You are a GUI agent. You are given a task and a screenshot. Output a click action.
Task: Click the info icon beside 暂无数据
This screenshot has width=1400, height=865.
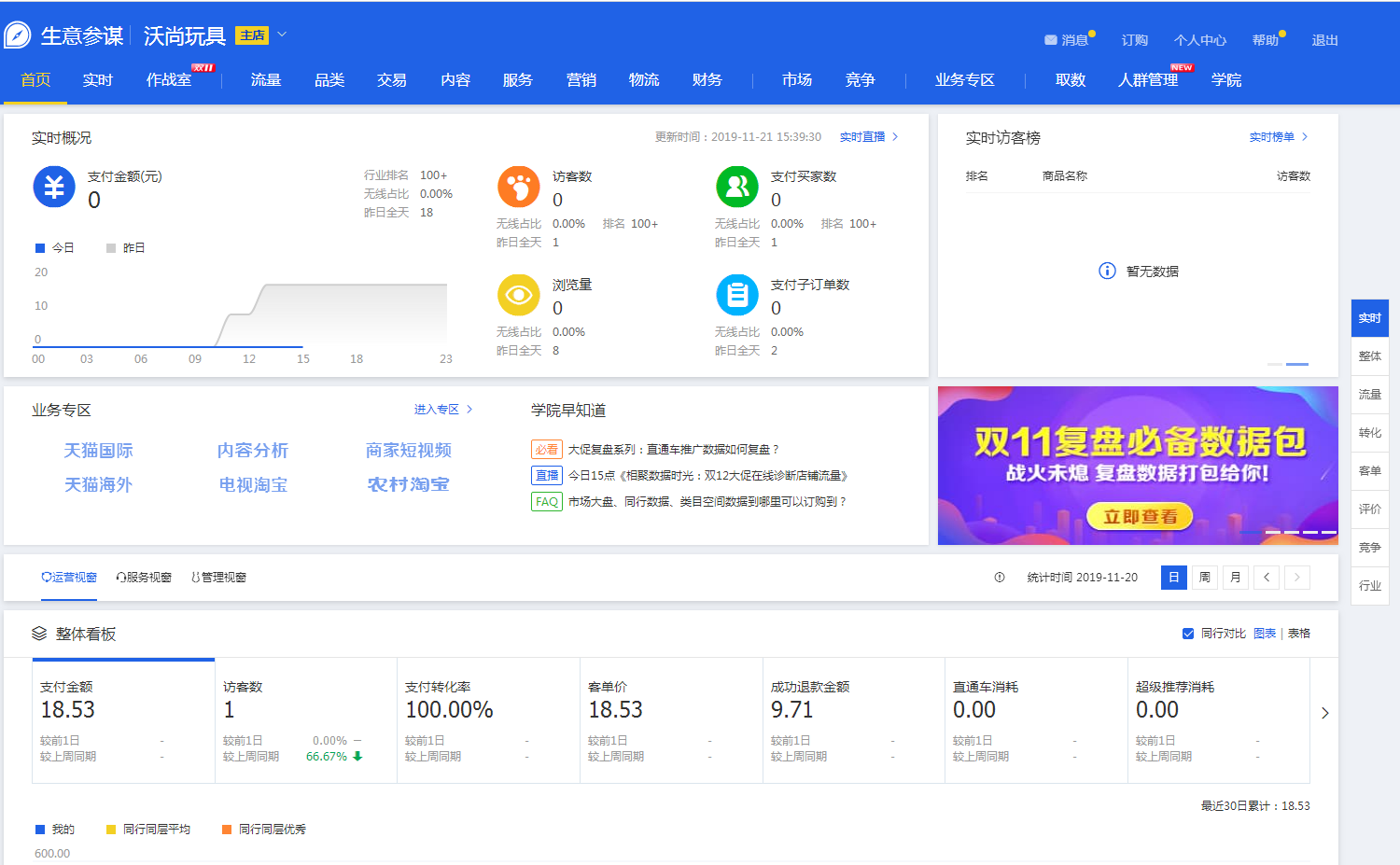coord(1107,271)
